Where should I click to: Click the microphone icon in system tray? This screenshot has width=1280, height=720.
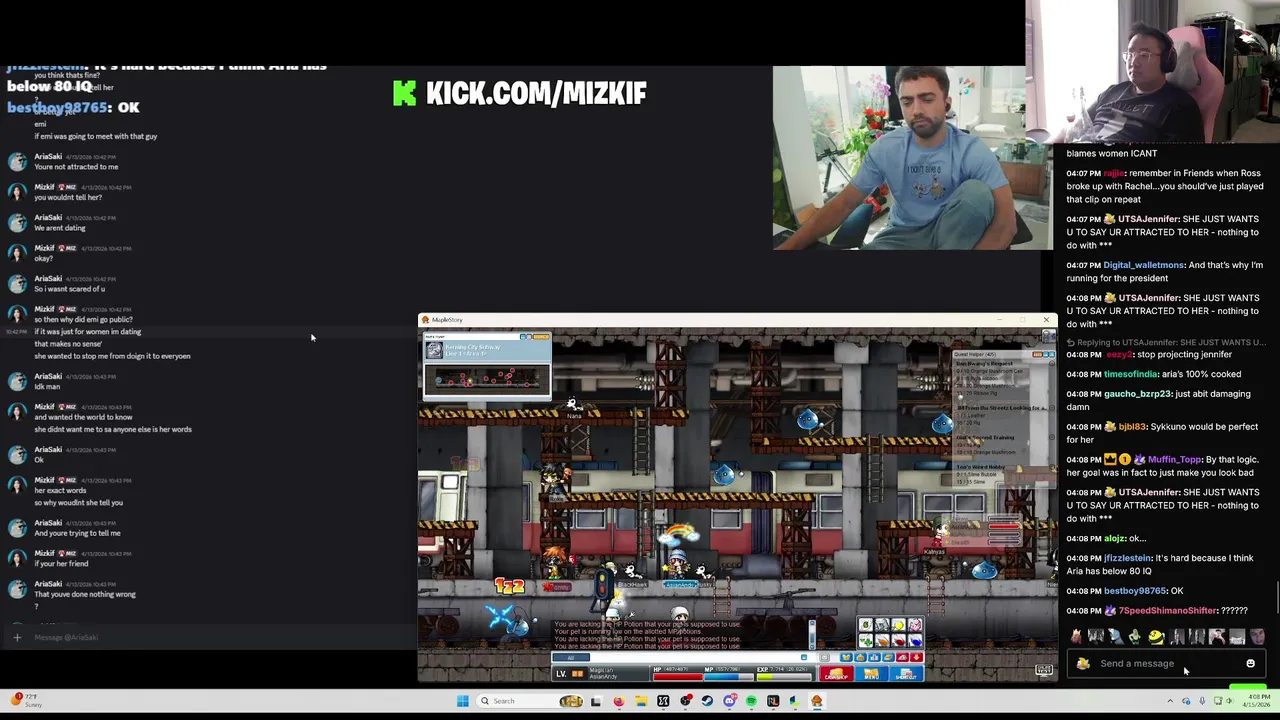(1202, 701)
